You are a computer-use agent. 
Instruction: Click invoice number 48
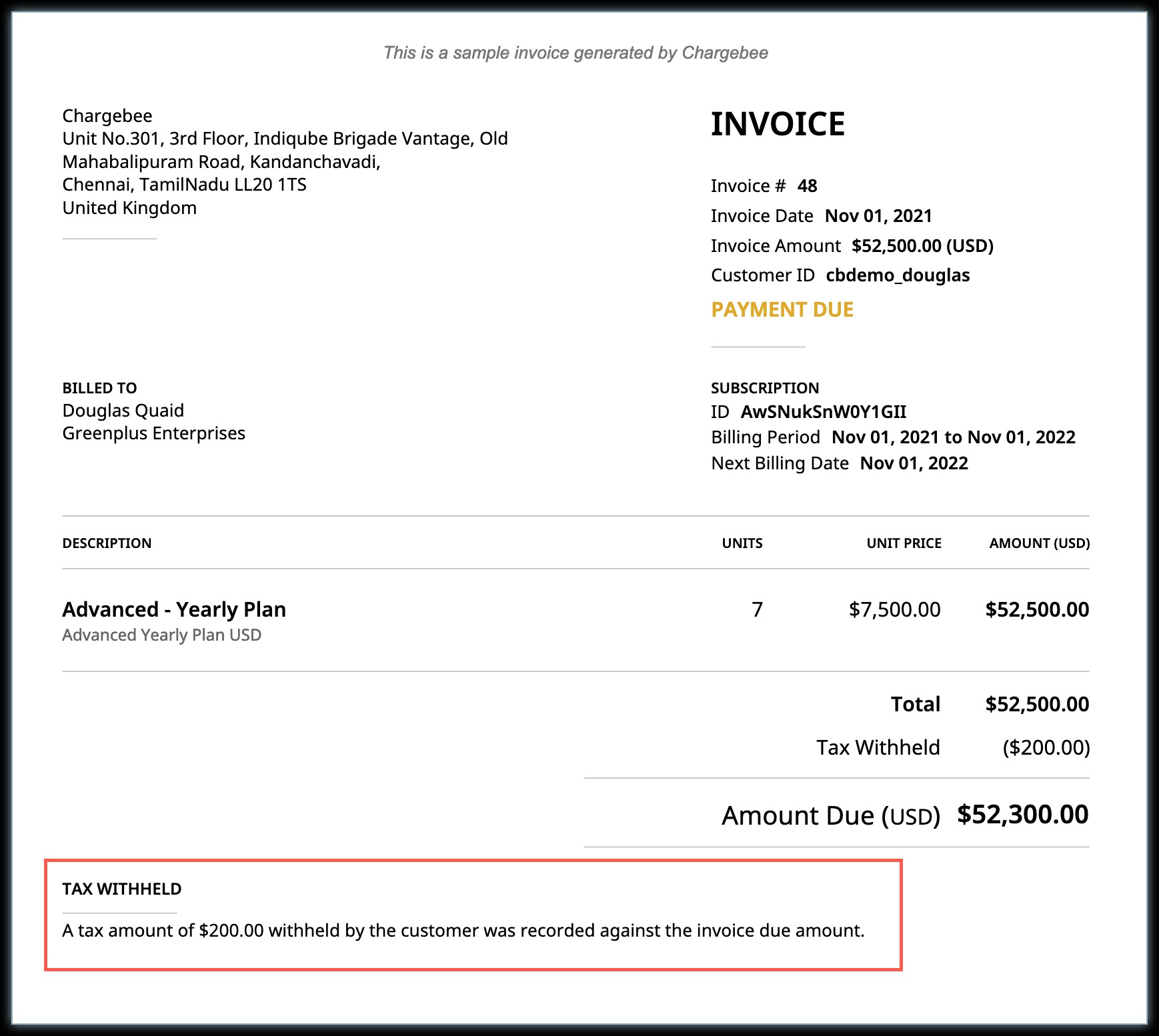[807, 186]
